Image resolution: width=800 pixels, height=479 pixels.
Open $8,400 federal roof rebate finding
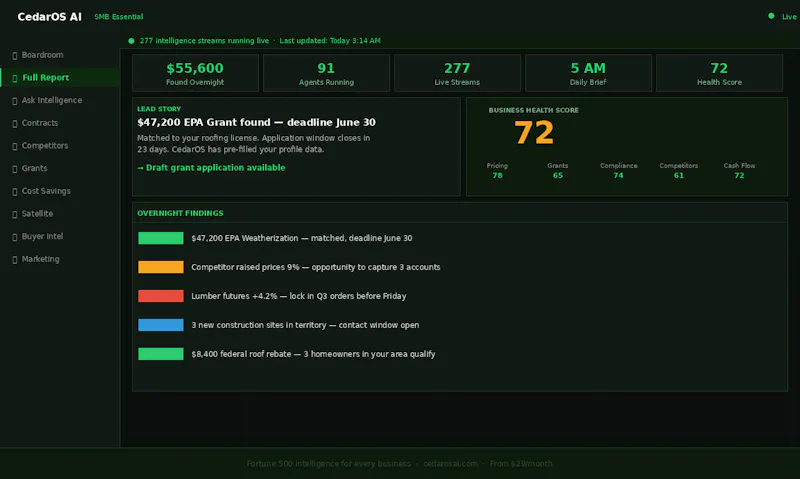[313, 354]
